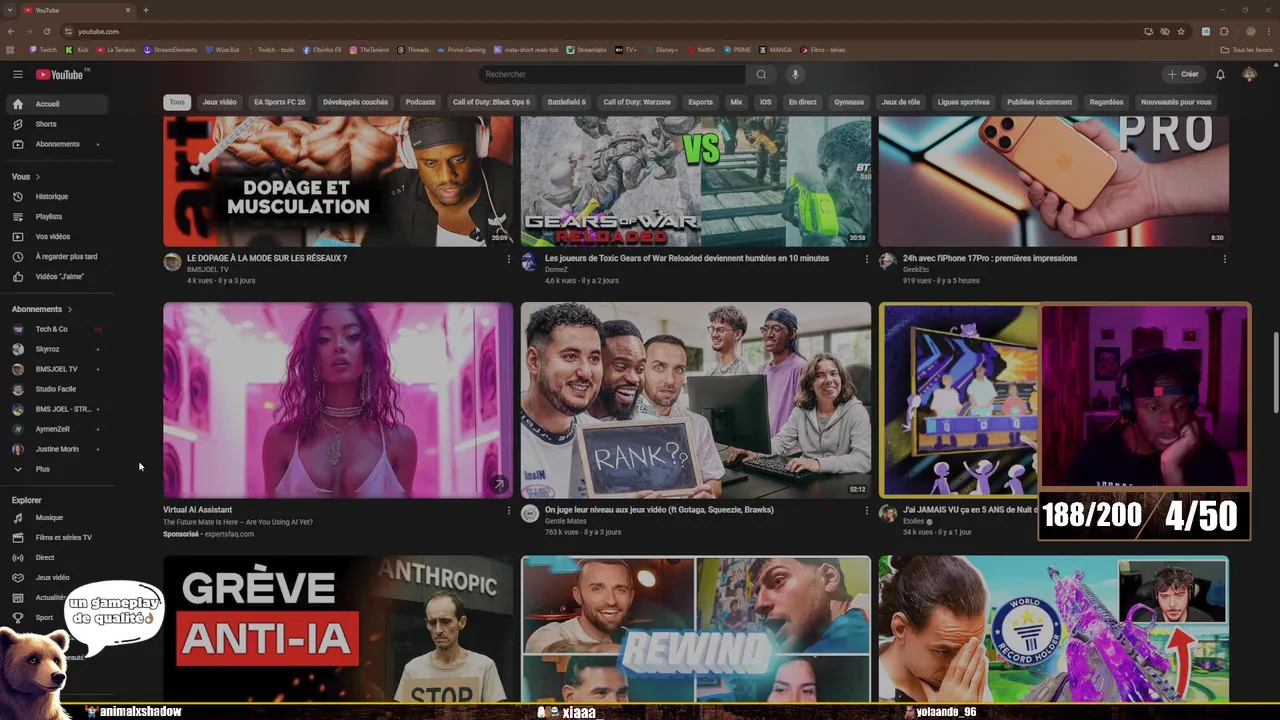Click the search magnifier button
Screen dimensions: 1280x720
point(761,74)
